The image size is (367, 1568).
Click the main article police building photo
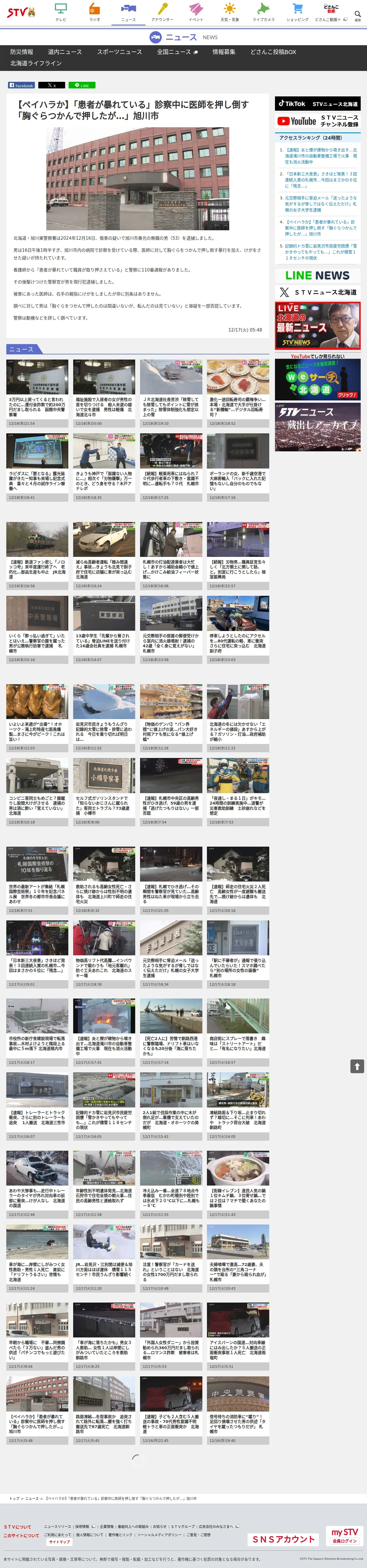coord(137,178)
